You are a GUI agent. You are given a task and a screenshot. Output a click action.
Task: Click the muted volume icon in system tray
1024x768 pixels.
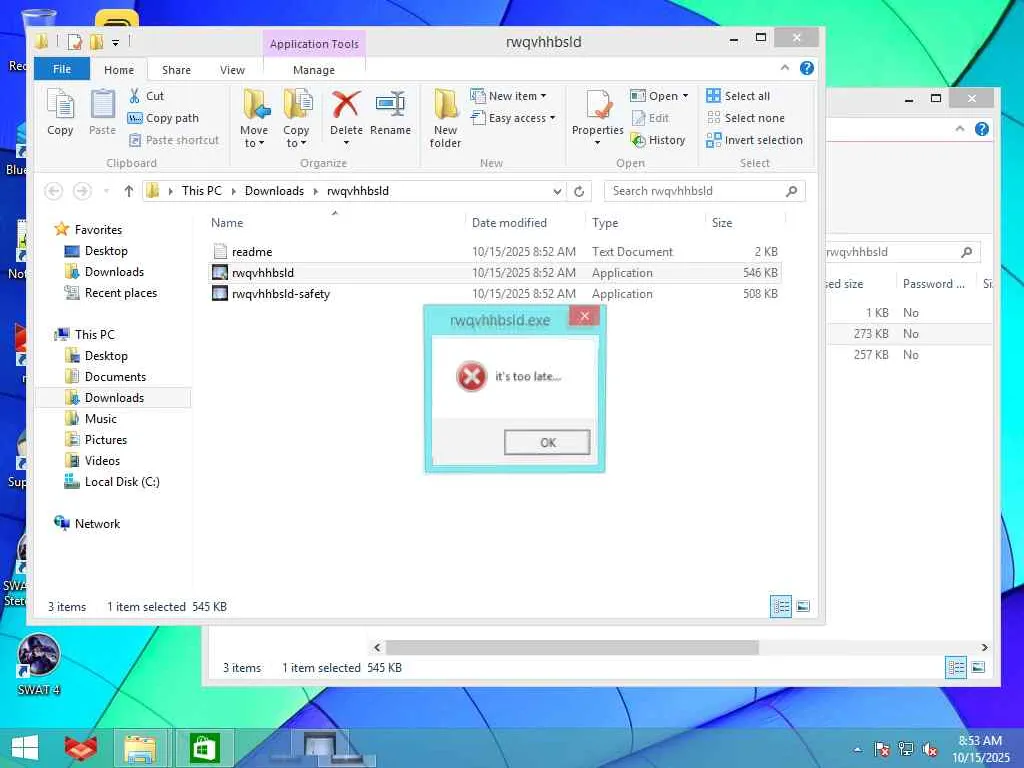point(930,749)
